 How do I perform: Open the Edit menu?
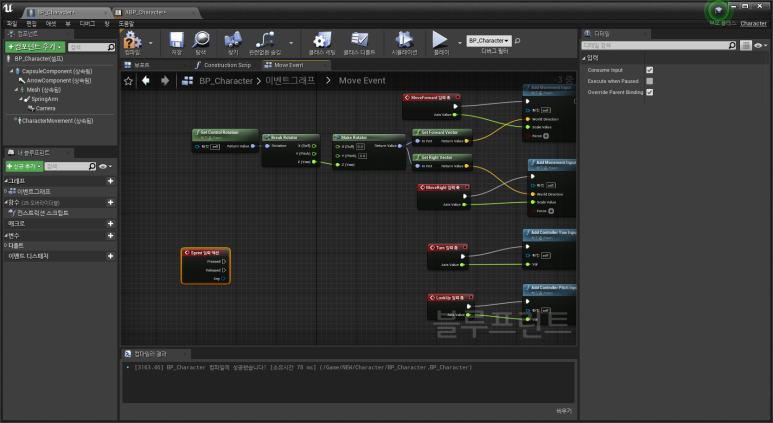coord(32,24)
